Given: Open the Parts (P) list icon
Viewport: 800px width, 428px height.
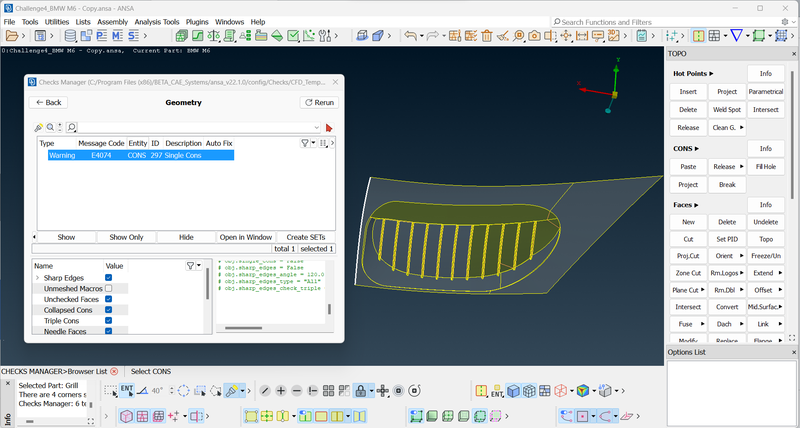Looking at the screenshot, I should (x=102, y=36).
